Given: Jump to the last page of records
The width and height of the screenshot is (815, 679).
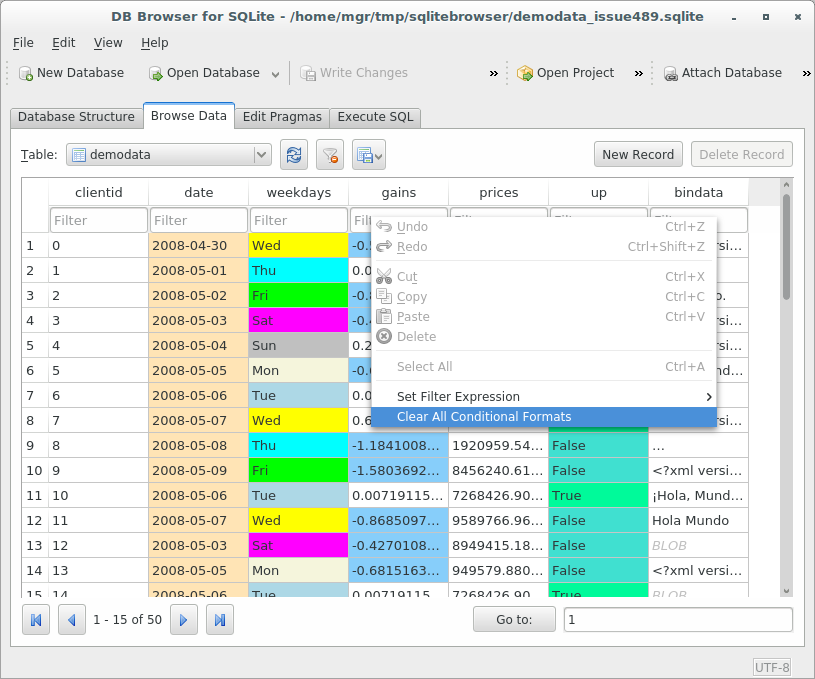Looking at the screenshot, I should [x=220, y=620].
